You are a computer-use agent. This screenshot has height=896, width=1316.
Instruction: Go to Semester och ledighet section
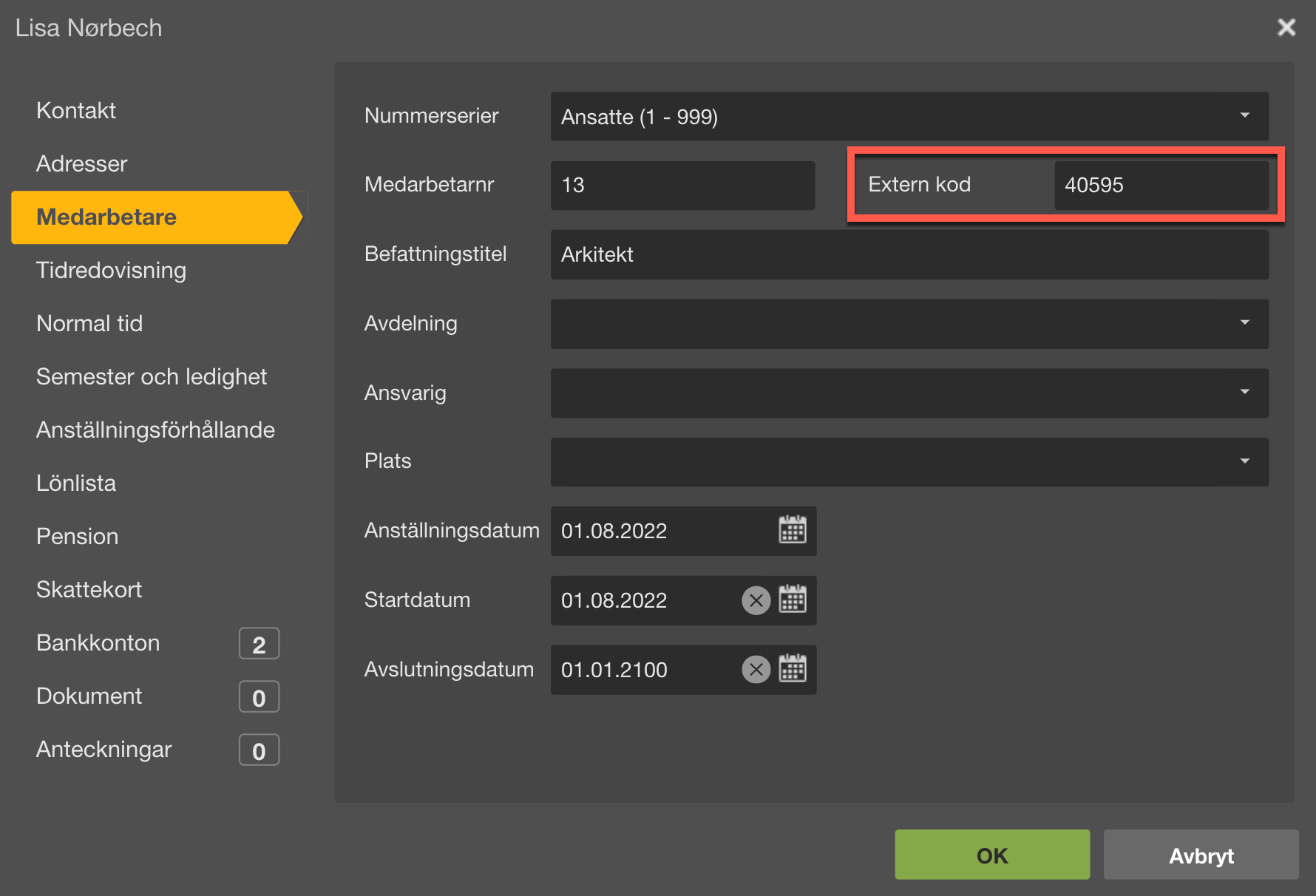(152, 377)
